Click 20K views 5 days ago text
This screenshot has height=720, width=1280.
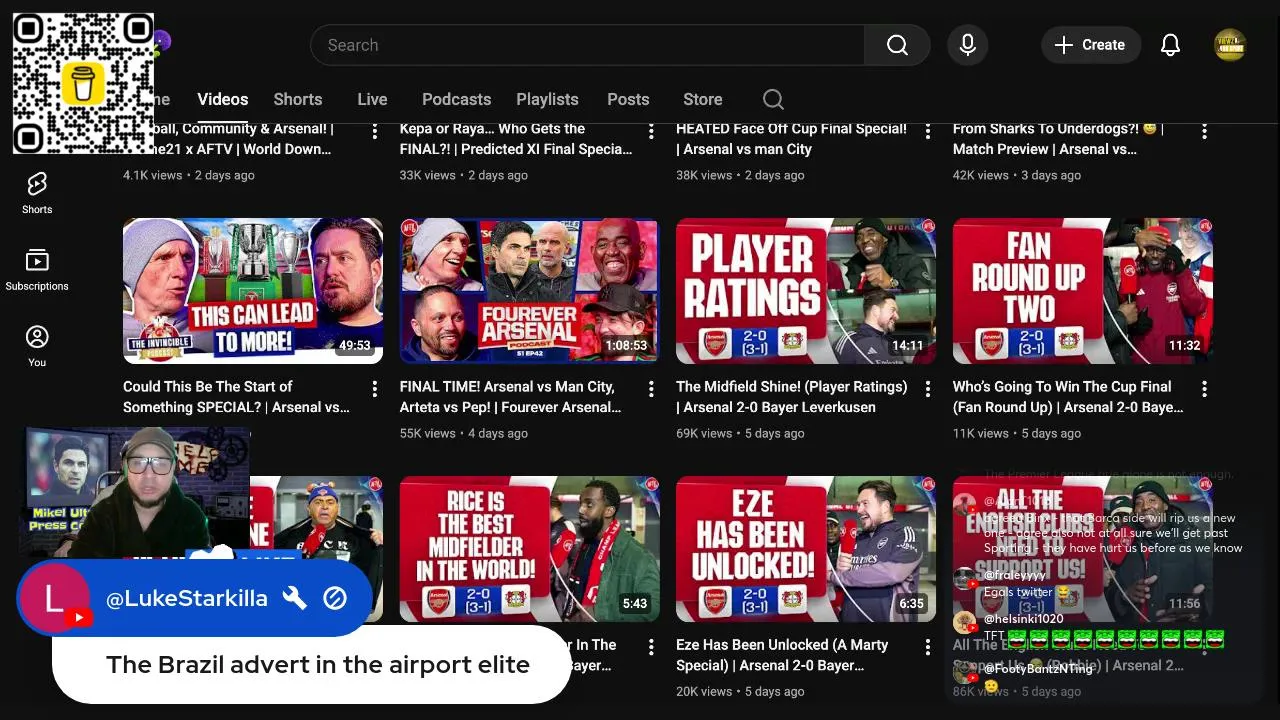(740, 691)
